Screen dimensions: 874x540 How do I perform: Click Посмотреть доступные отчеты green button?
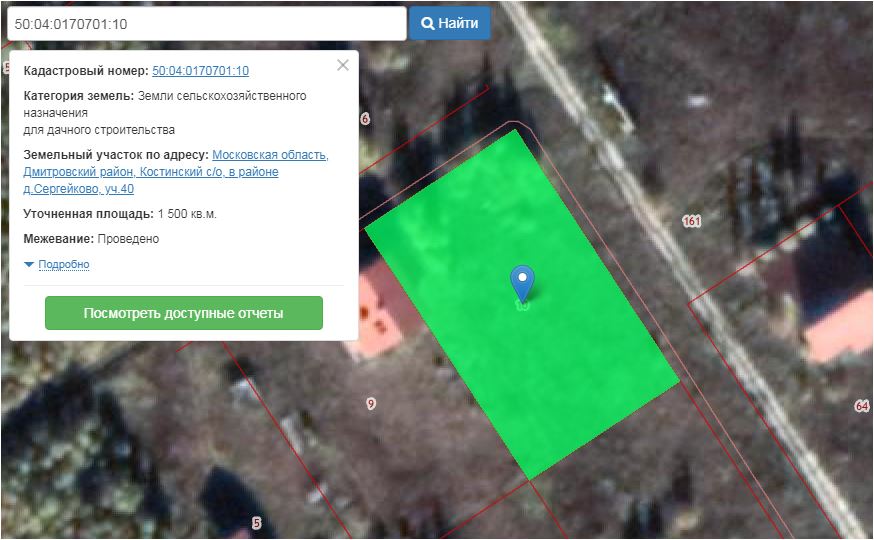184,313
